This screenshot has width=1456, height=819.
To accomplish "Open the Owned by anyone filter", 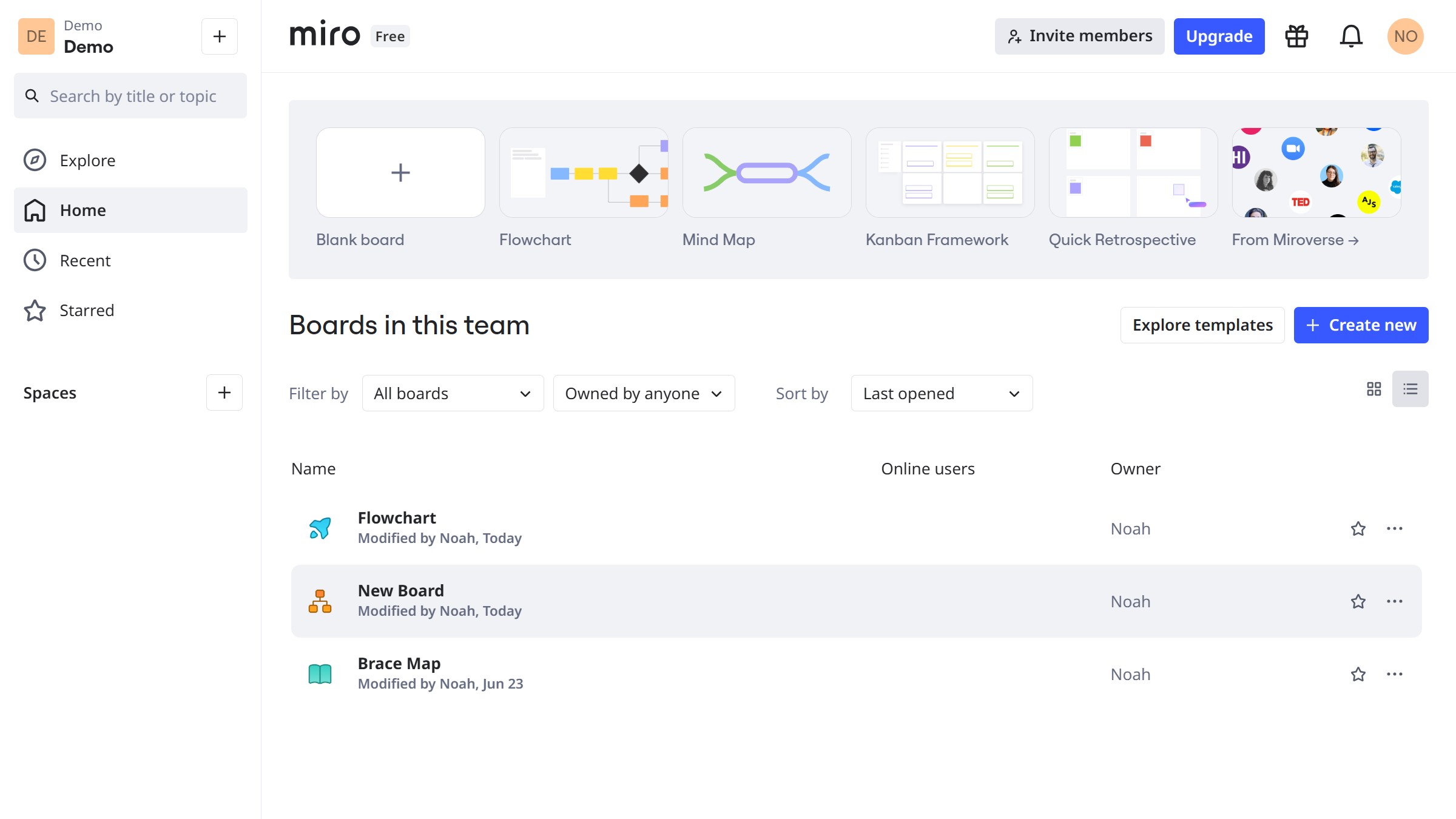I will [644, 393].
